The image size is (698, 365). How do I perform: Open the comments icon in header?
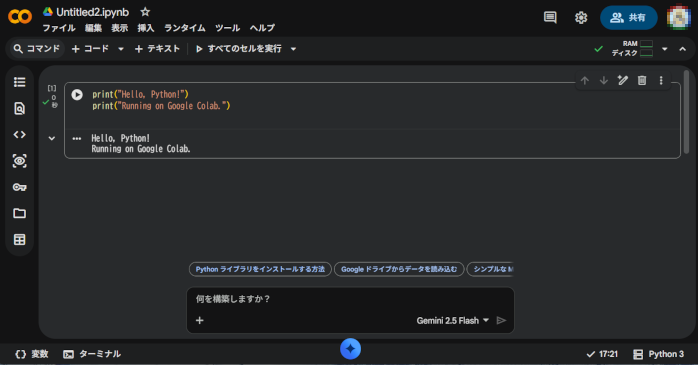[550, 18]
